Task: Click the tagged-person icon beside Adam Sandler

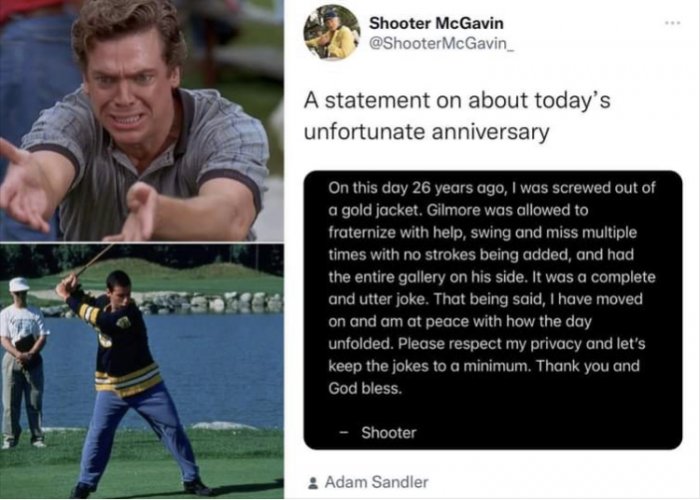Action: point(312,482)
